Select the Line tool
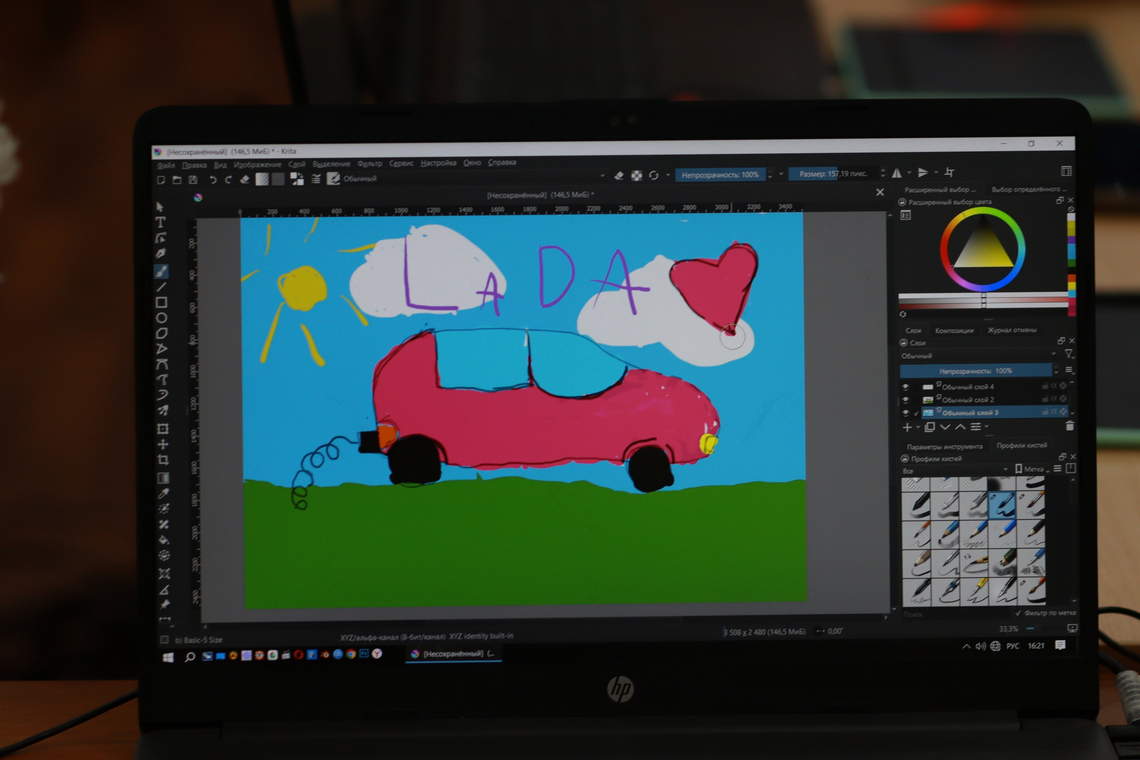Image resolution: width=1140 pixels, height=760 pixels. pyautogui.click(x=161, y=287)
